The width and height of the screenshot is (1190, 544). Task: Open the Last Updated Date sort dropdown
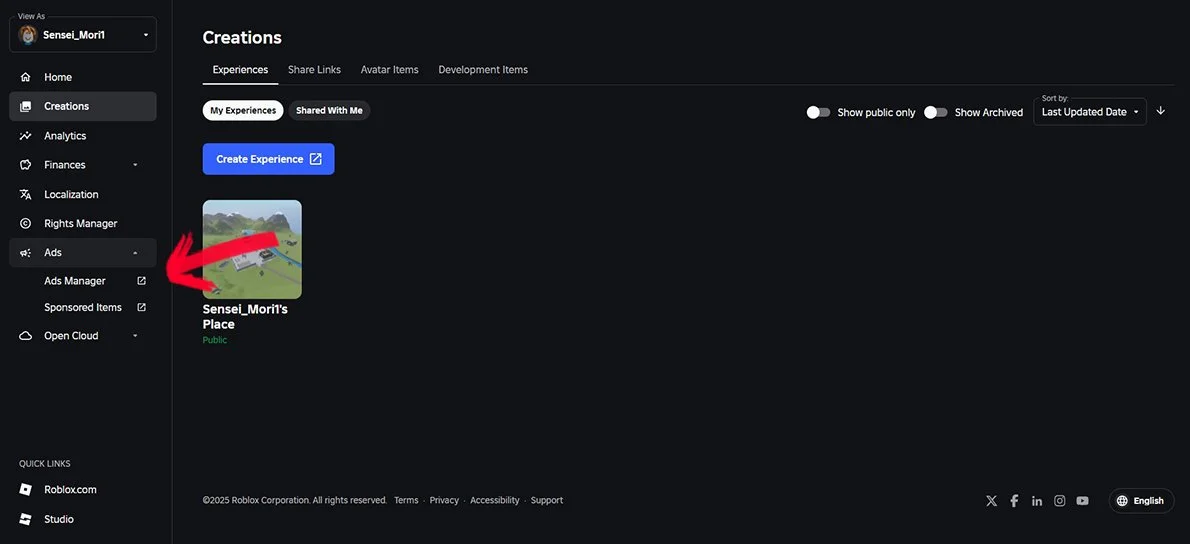[1090, 111]
